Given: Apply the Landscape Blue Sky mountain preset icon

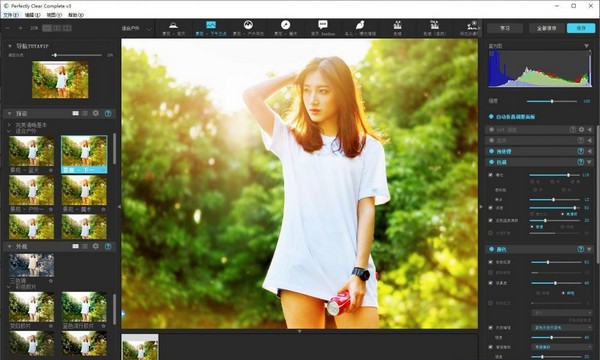Looking at the screenshot, I should pos(173,25).
